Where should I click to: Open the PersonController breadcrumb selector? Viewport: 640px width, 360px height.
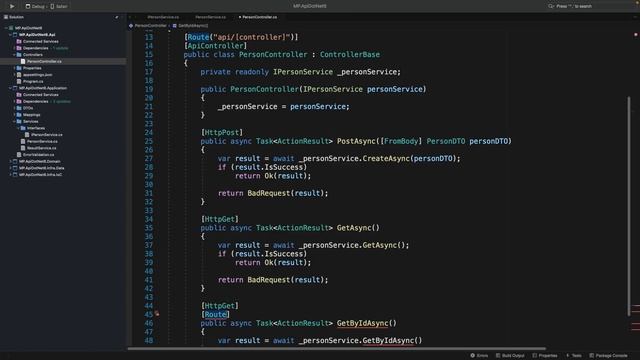(148, 26)
